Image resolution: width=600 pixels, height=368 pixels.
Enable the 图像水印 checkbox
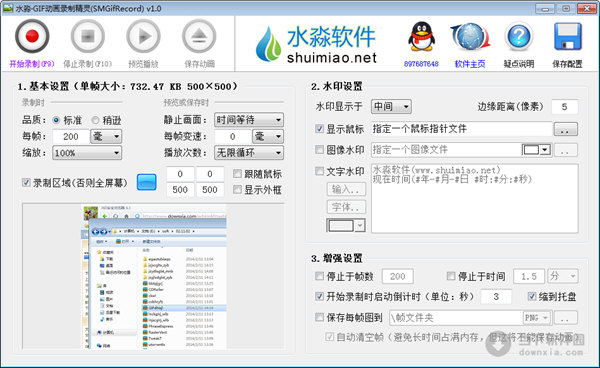click(320, 149)
